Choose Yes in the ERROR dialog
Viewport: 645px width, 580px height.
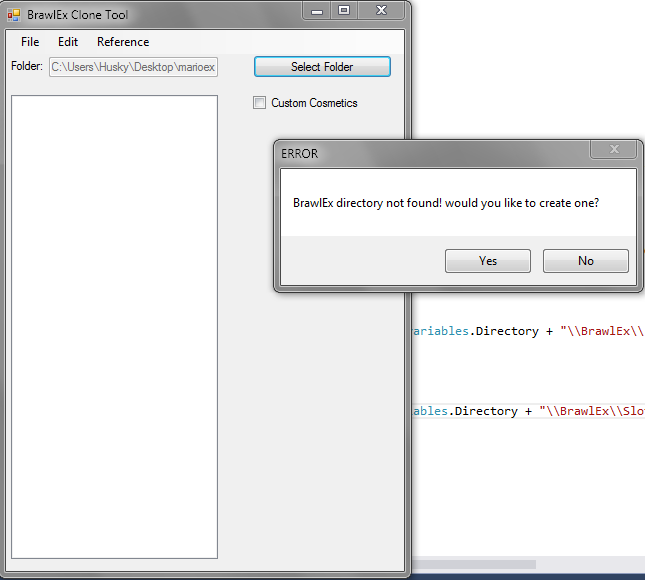click(487, 261)
